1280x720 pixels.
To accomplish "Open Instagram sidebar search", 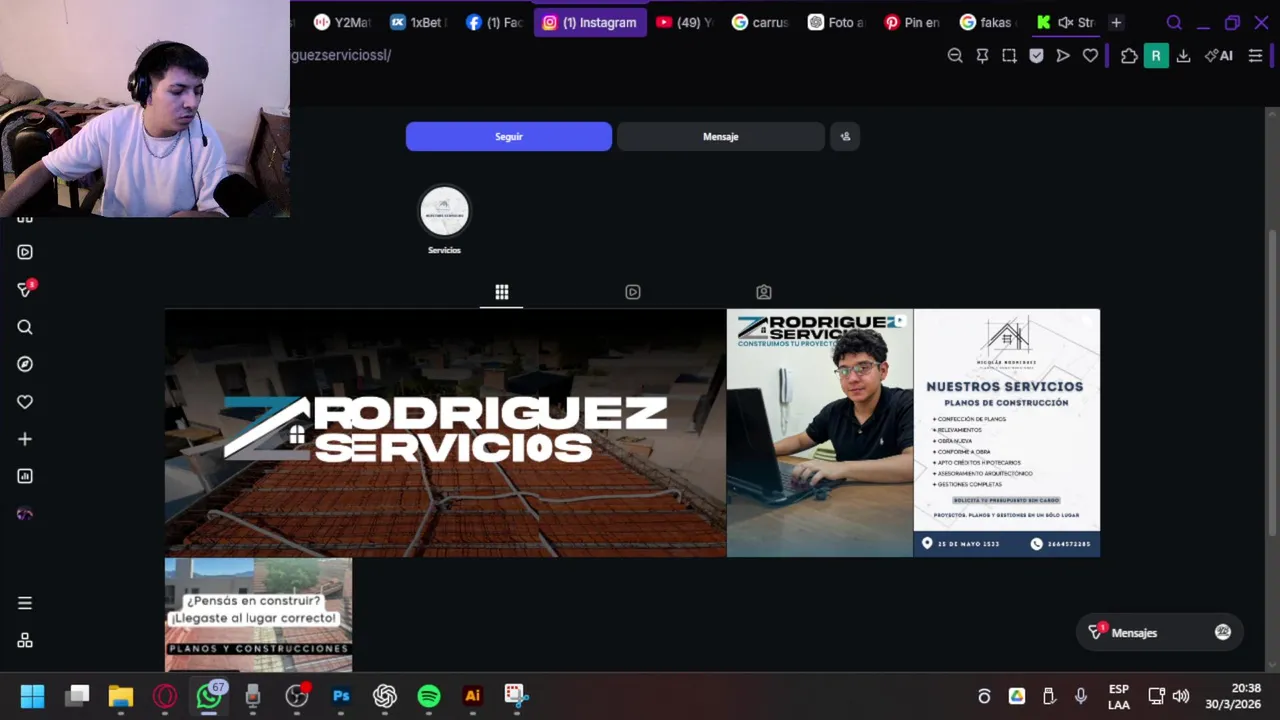I will pos(25,327).
